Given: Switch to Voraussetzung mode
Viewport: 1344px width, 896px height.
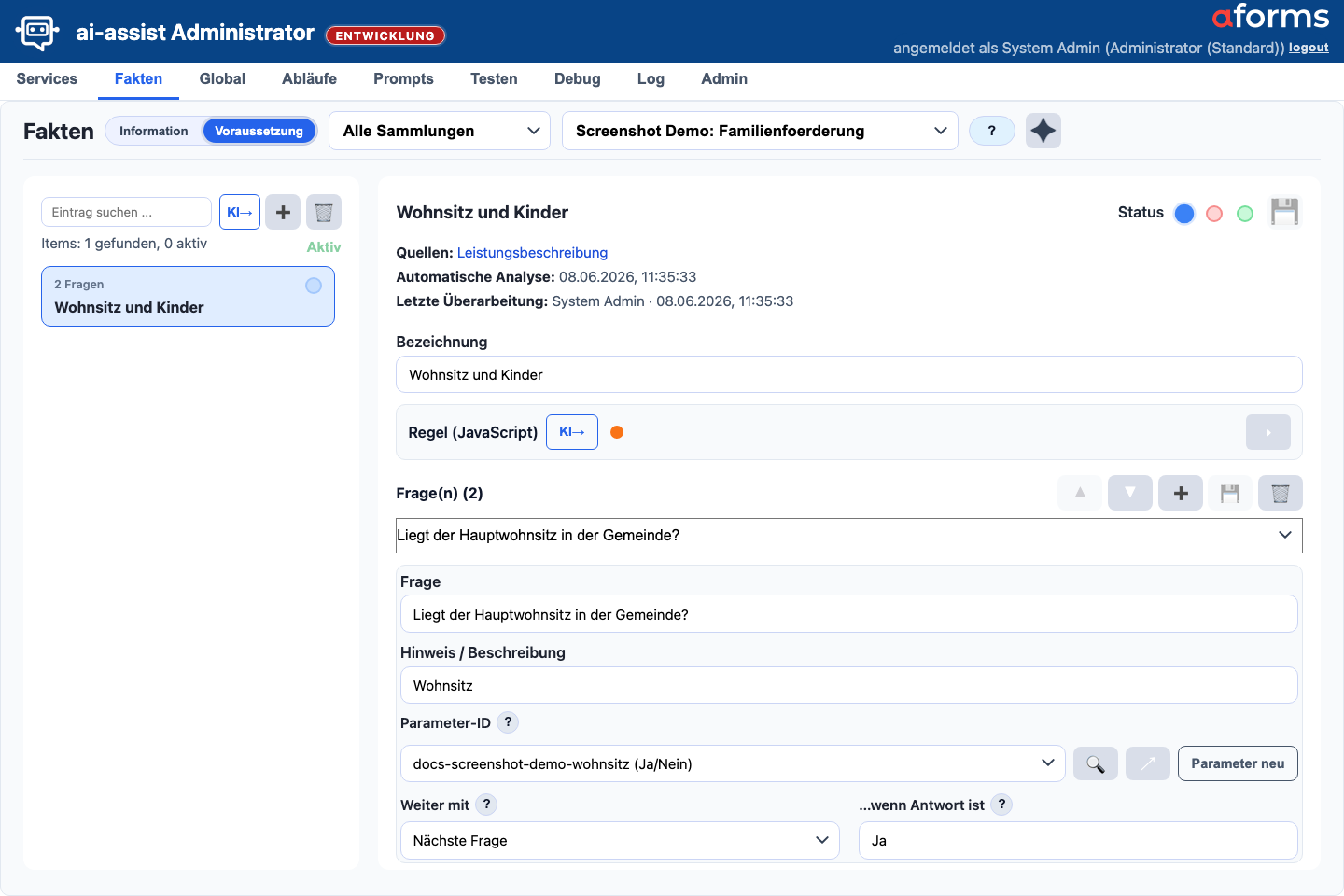Looking at the screenshot, I should [x=259, y=131].
